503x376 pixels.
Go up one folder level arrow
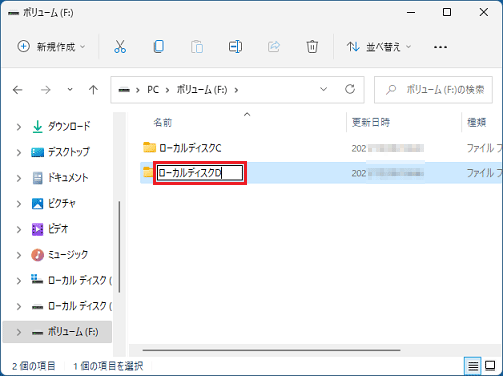93,90
